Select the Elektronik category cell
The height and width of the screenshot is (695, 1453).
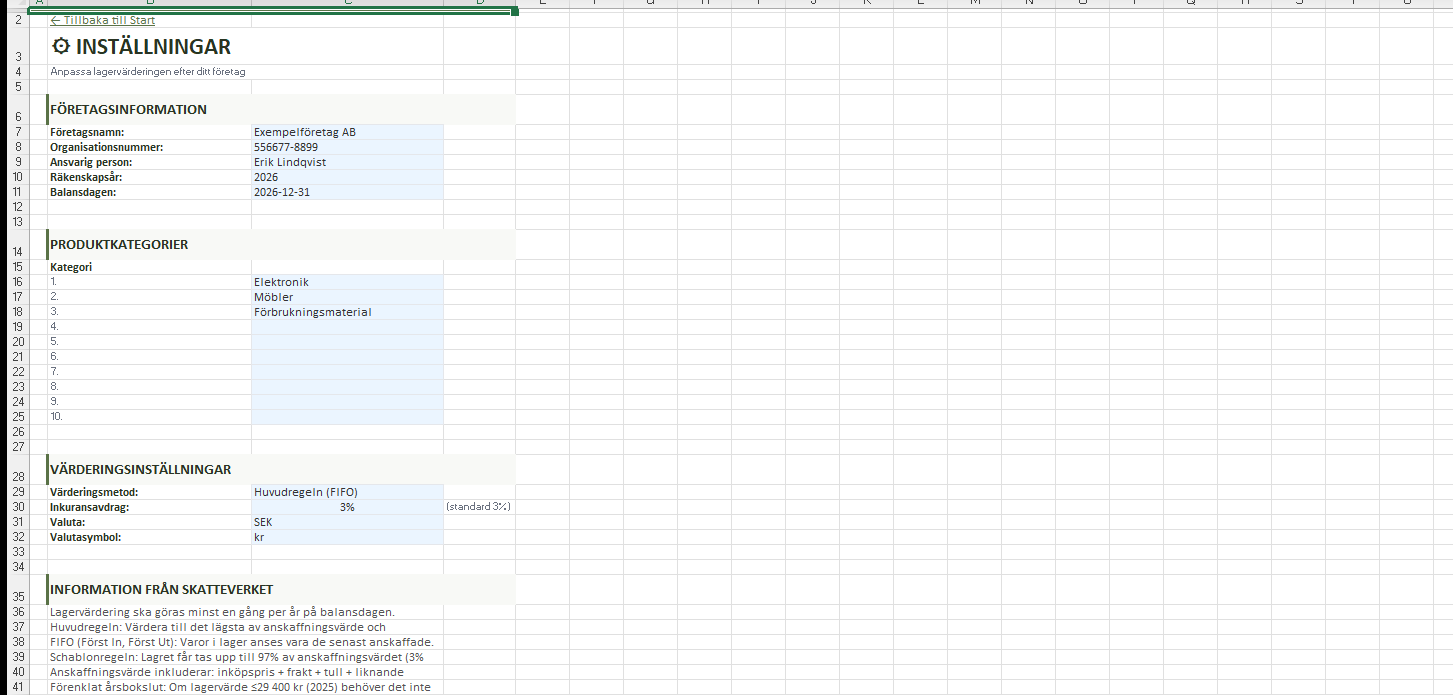pyautogui.click(x=347, y=282)
